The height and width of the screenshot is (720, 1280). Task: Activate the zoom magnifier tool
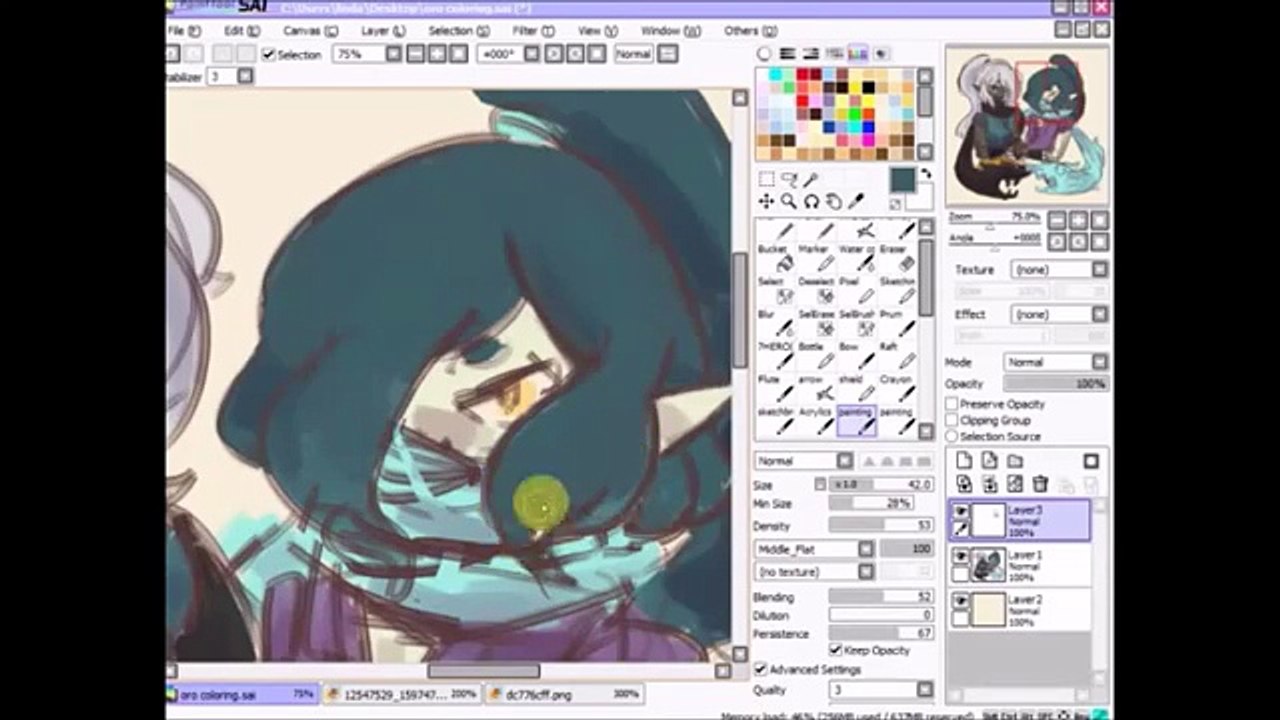coord(788,202)
